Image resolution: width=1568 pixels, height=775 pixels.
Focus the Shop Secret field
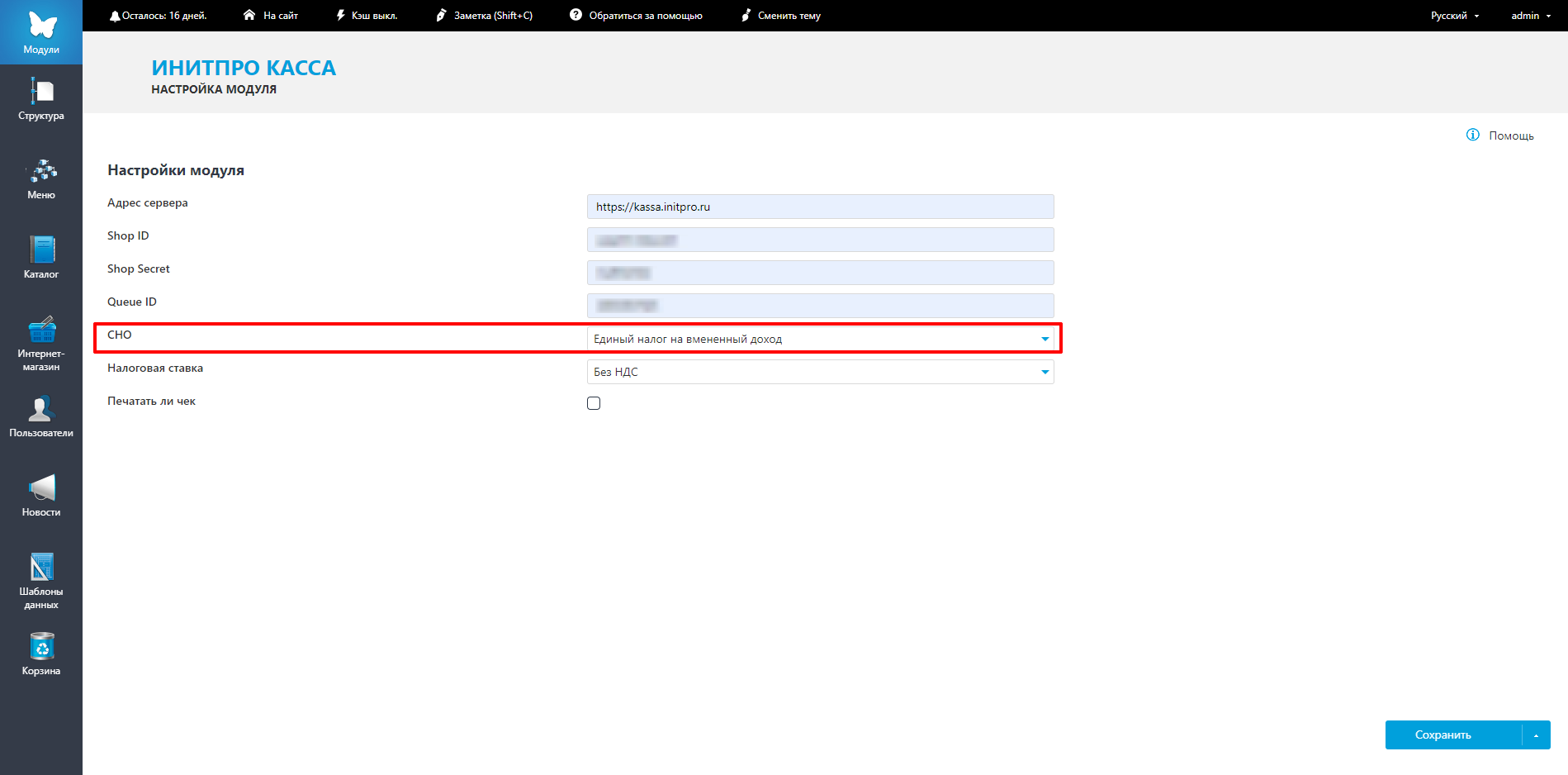coord(820,273)
